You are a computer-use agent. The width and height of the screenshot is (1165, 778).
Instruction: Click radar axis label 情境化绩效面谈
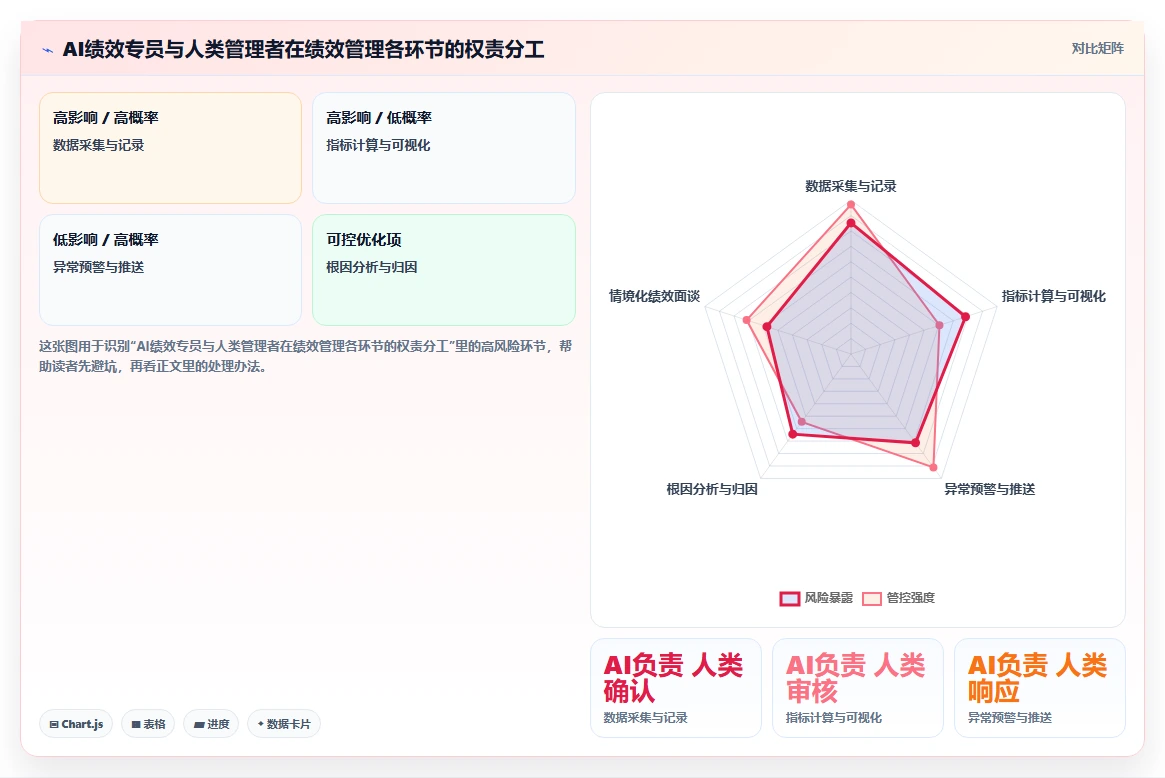[655, 296]
